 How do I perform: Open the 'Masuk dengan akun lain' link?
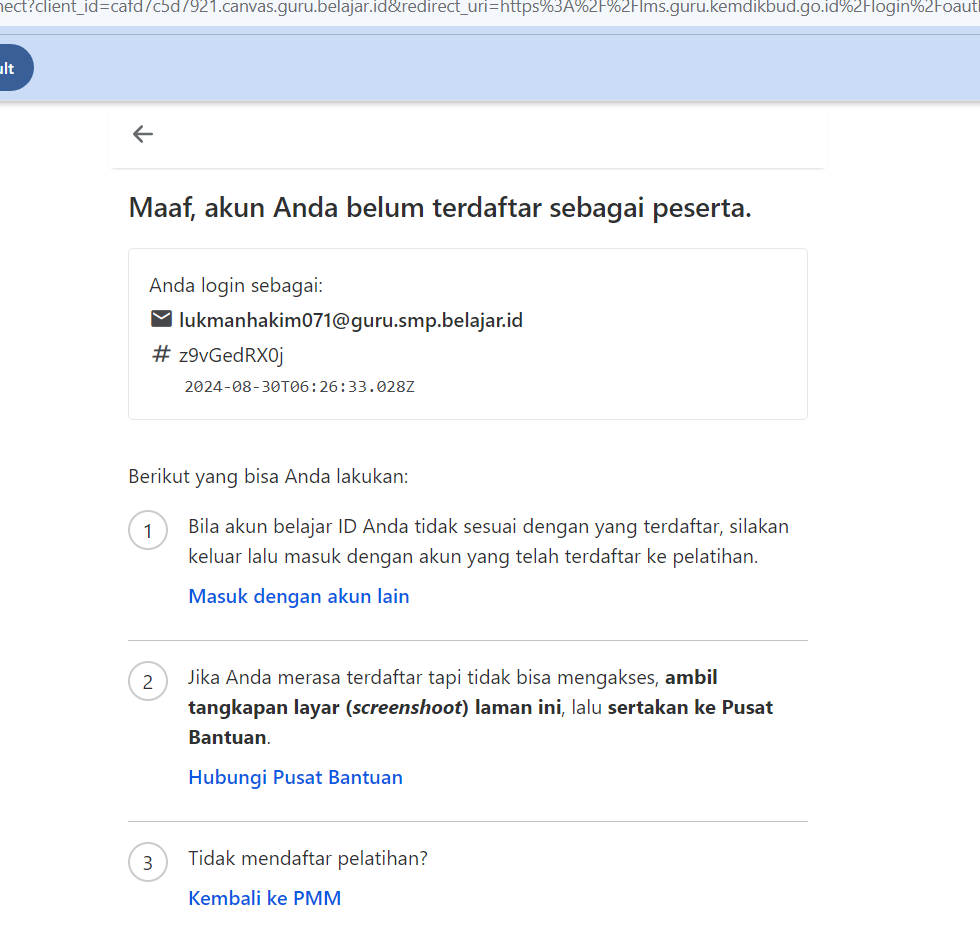299,596
